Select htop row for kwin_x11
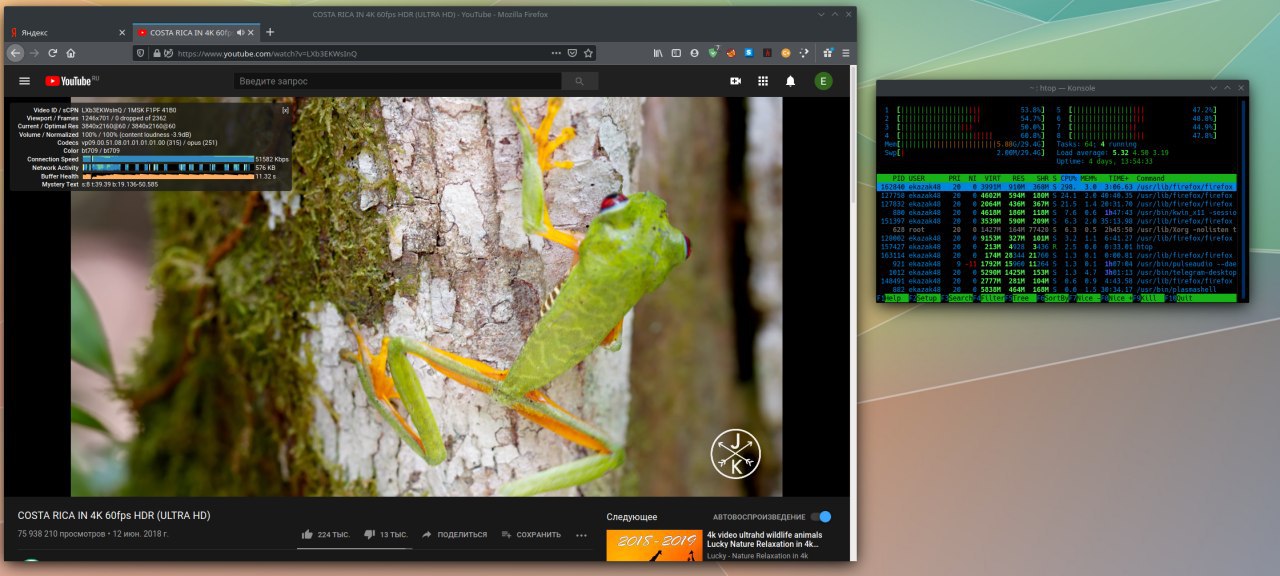This screenshot has width=1280, height=576. [x=1056, y=212]
